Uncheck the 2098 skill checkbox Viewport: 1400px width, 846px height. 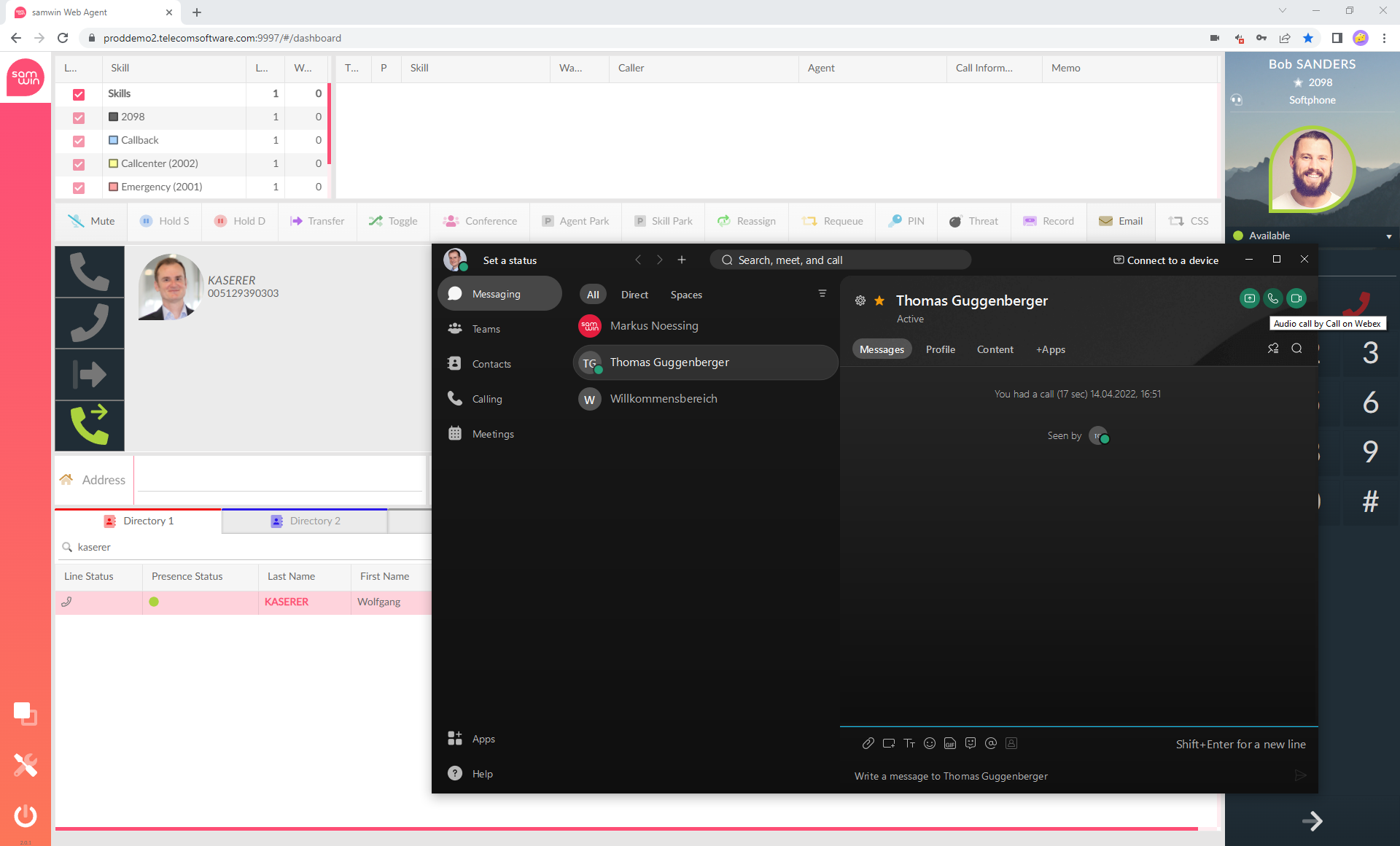(79, 117)
